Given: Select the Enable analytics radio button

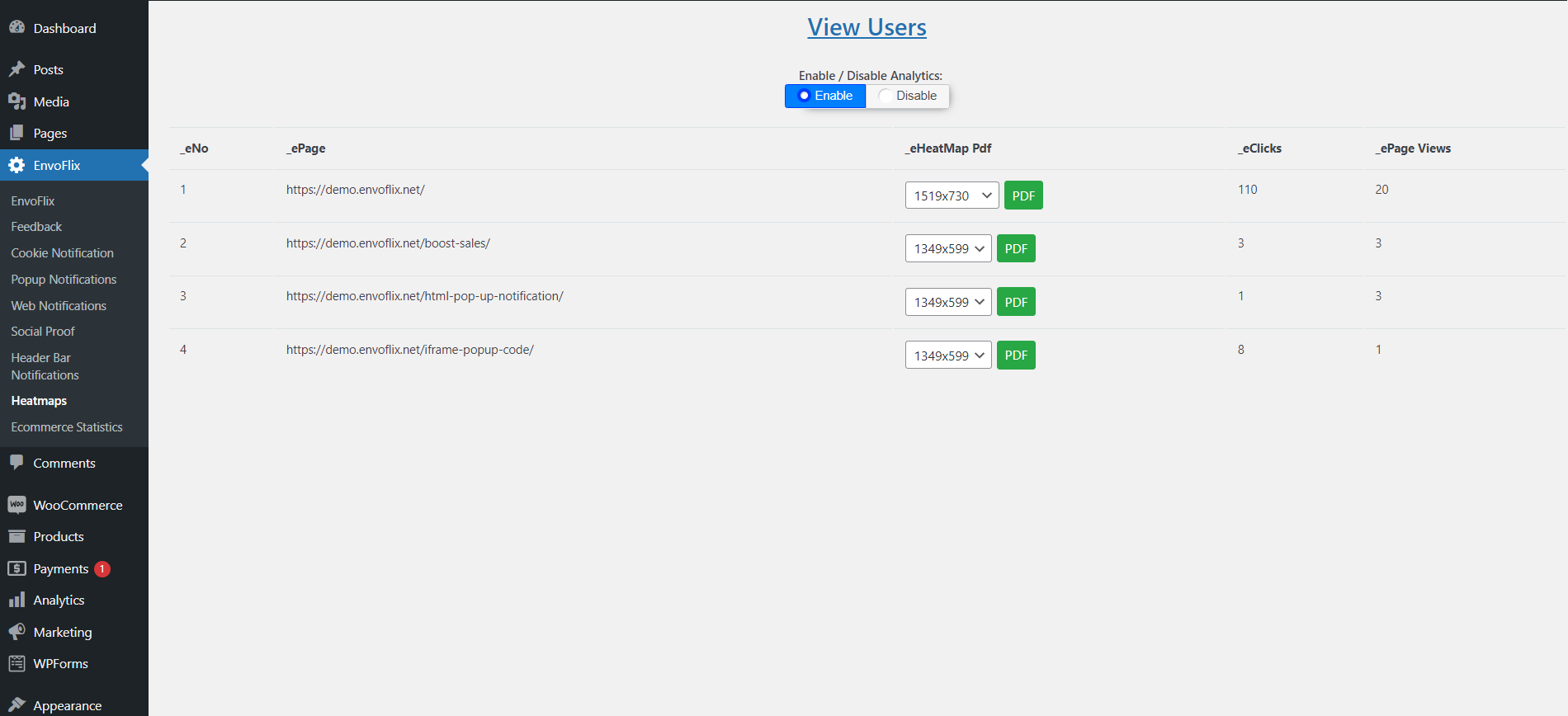Looking at the screenshot, I should click(804, 96).
